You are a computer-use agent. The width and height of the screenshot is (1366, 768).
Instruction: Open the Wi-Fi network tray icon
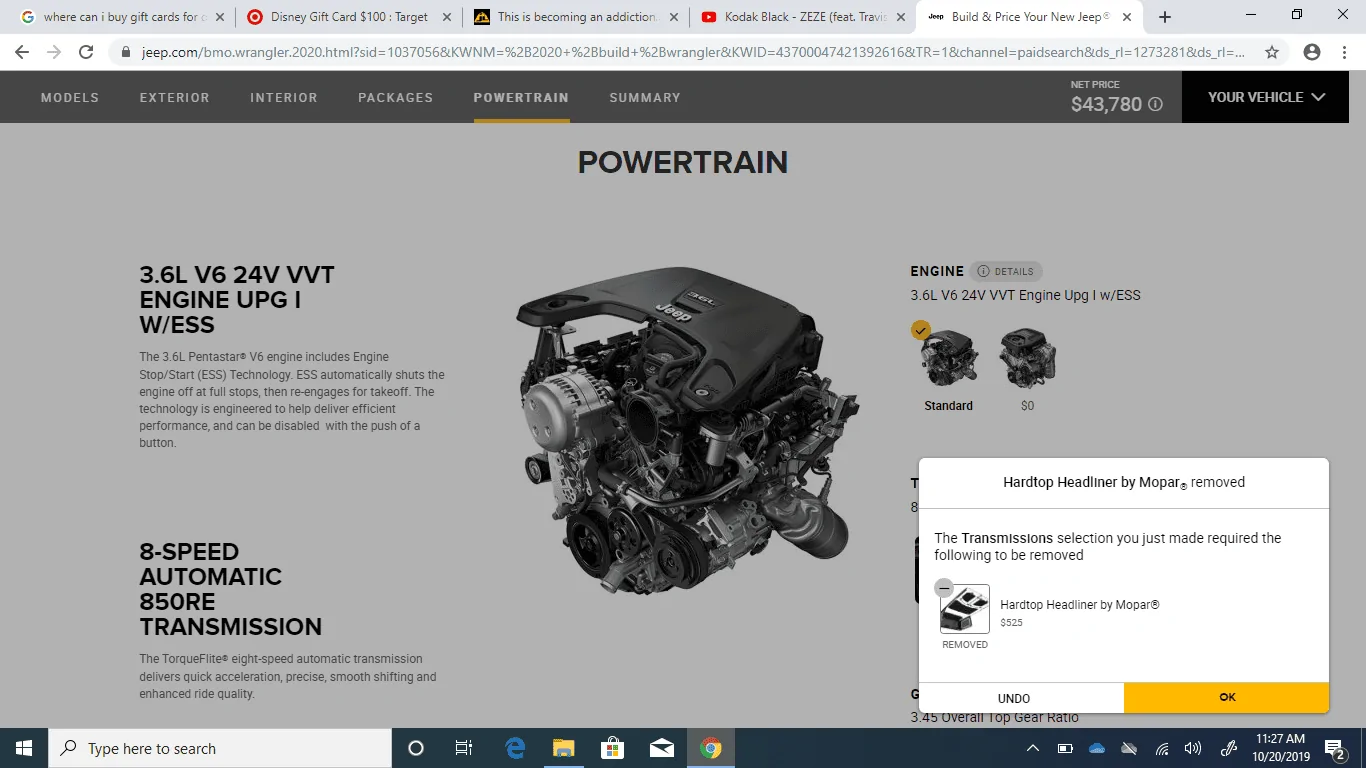1161,748
